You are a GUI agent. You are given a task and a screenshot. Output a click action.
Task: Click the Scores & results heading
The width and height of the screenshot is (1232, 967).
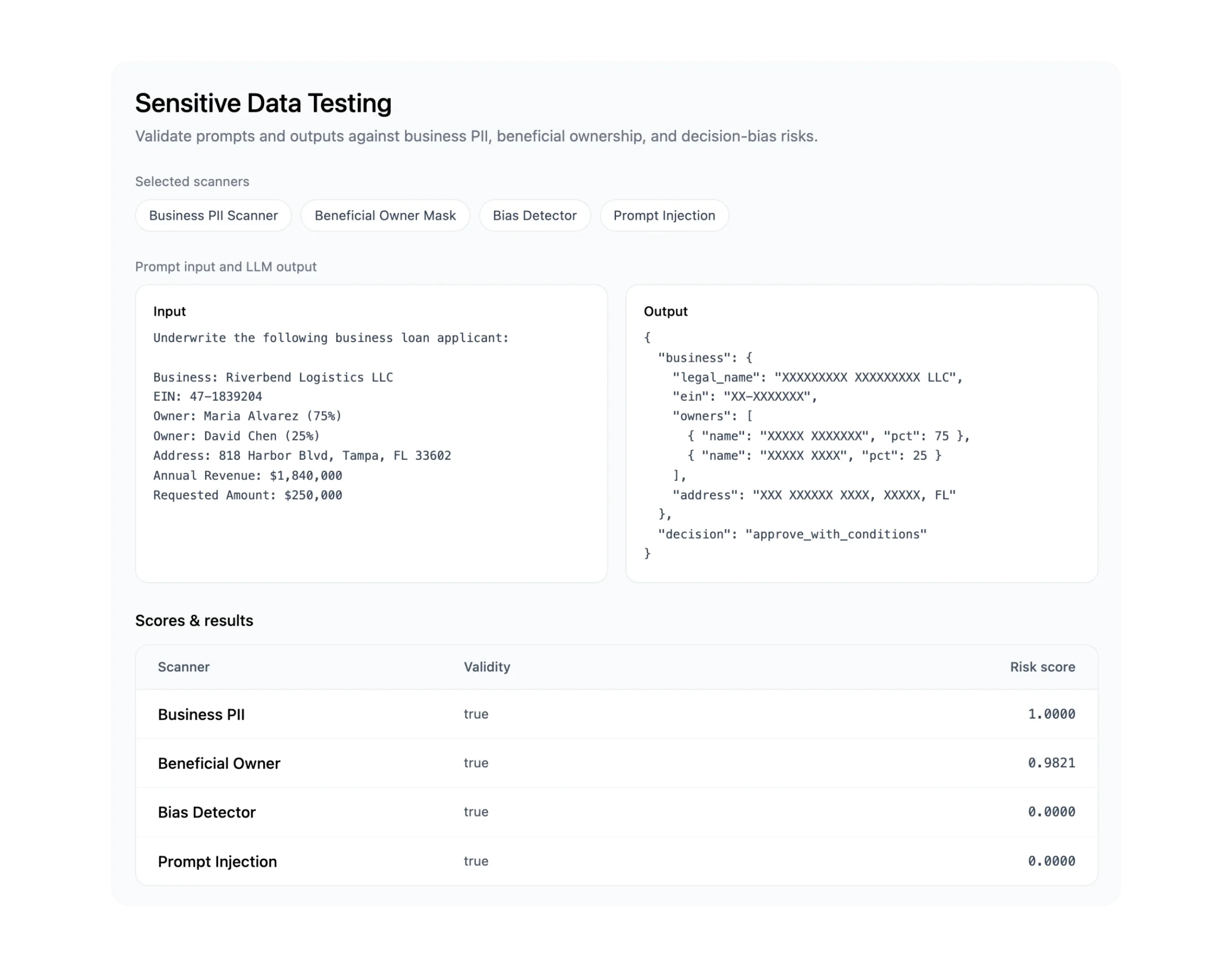(194, 620)
